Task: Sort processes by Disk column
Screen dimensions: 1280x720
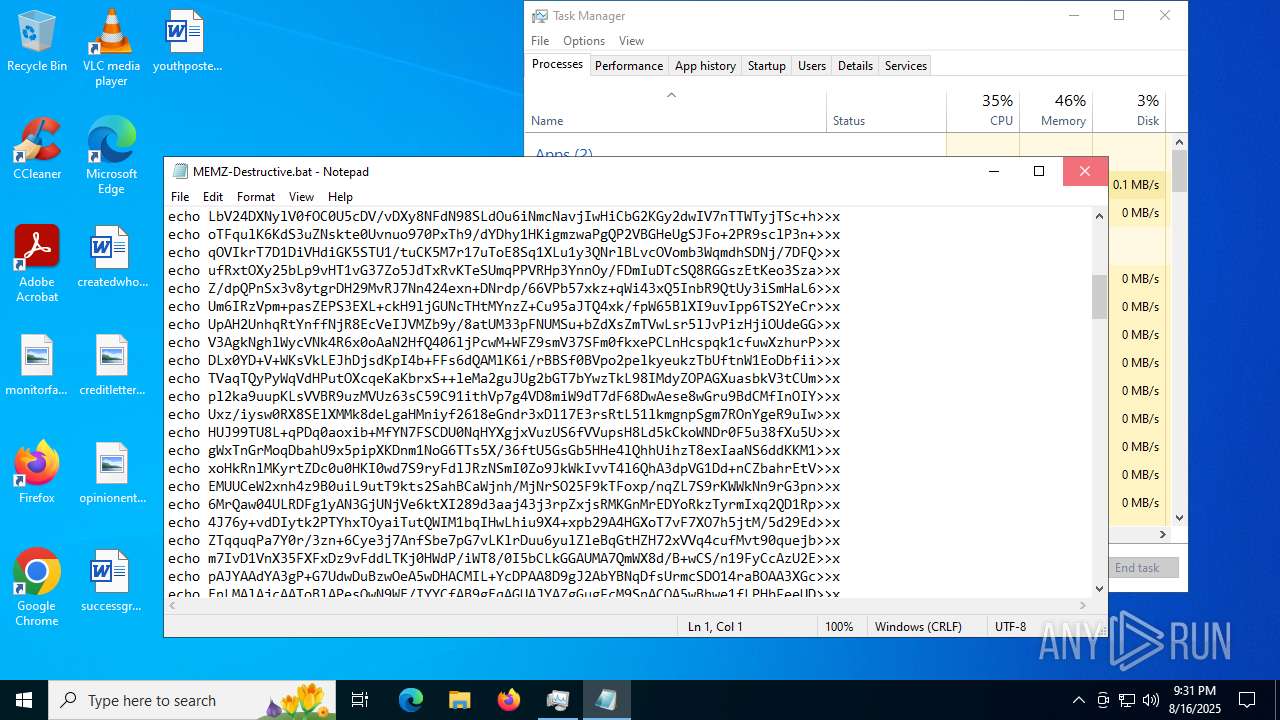Action: tap(1129, 111)
